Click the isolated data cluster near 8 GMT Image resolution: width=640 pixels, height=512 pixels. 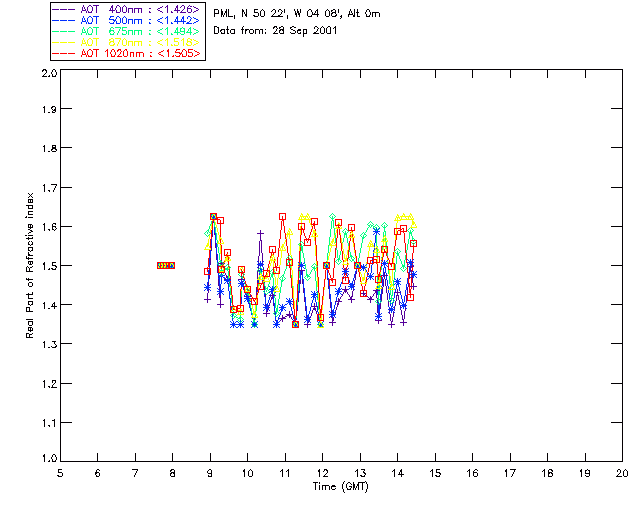[166, 265]
